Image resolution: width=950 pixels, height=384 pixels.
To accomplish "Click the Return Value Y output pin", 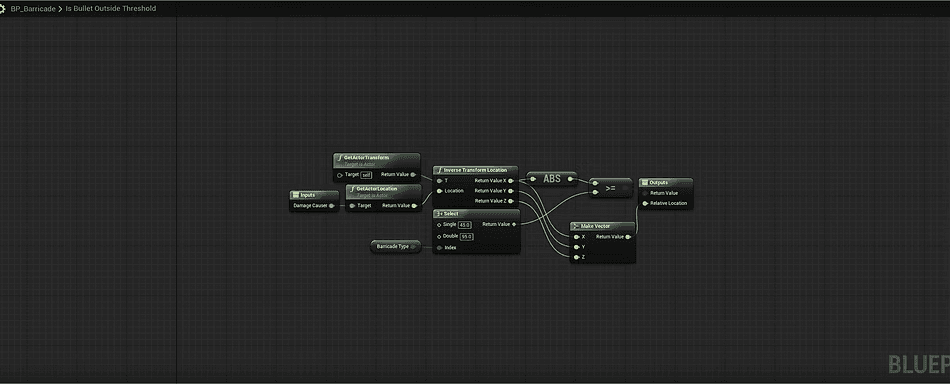I will click(511, 191).
